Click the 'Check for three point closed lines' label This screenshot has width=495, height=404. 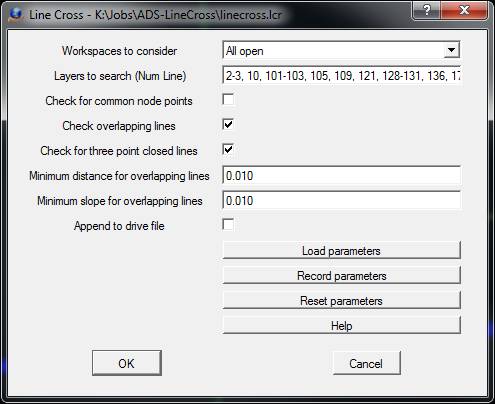tap(119, 151)
